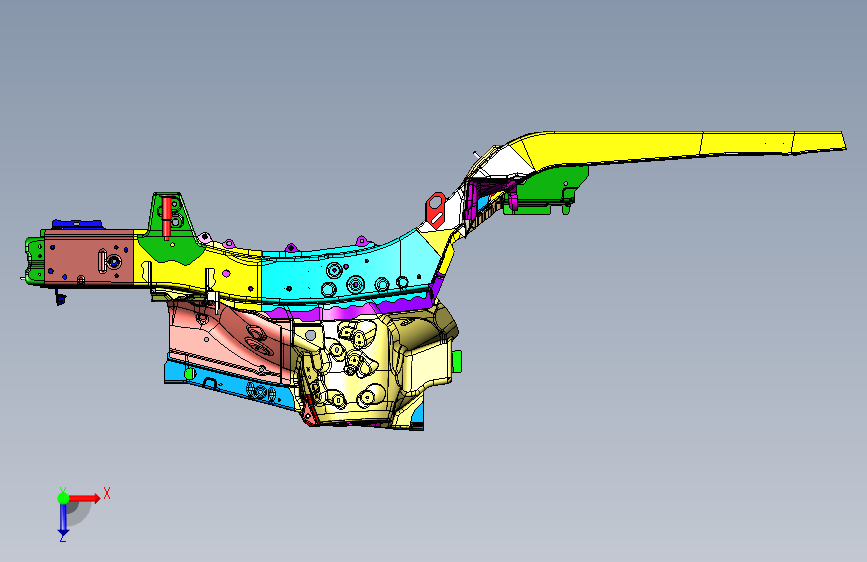Select the magenta bracket left of the green bracket

(x=472, y=201)
